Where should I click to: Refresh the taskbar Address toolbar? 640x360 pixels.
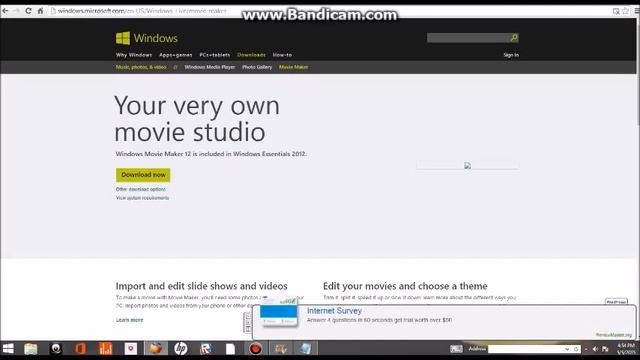click(576, 349)
